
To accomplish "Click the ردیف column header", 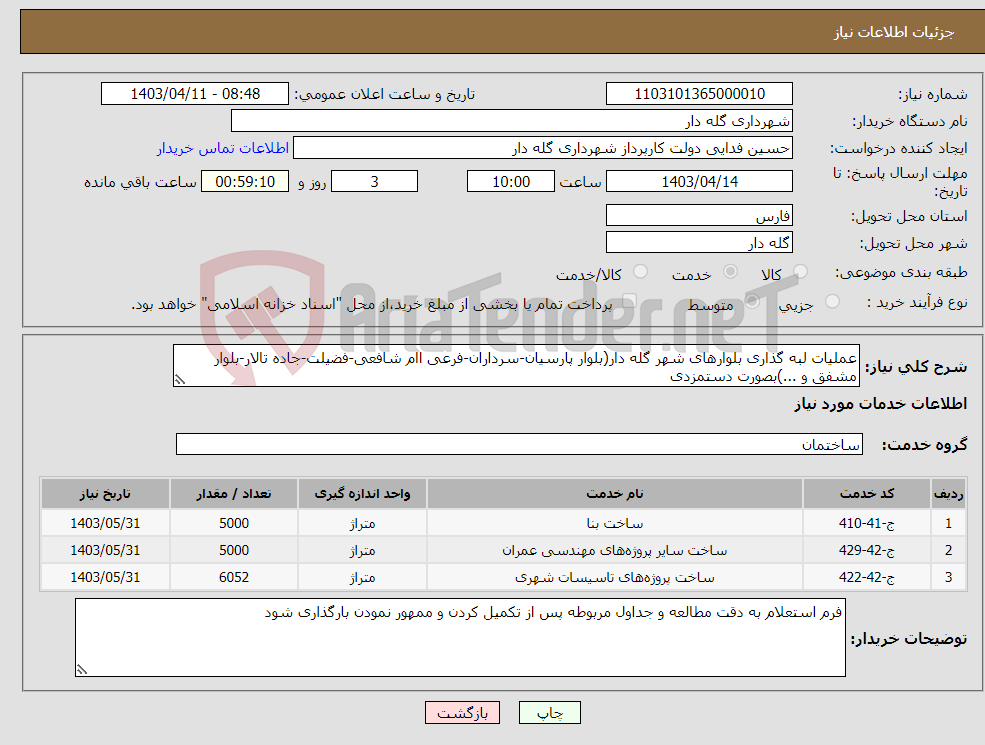I will pos(948,494).
